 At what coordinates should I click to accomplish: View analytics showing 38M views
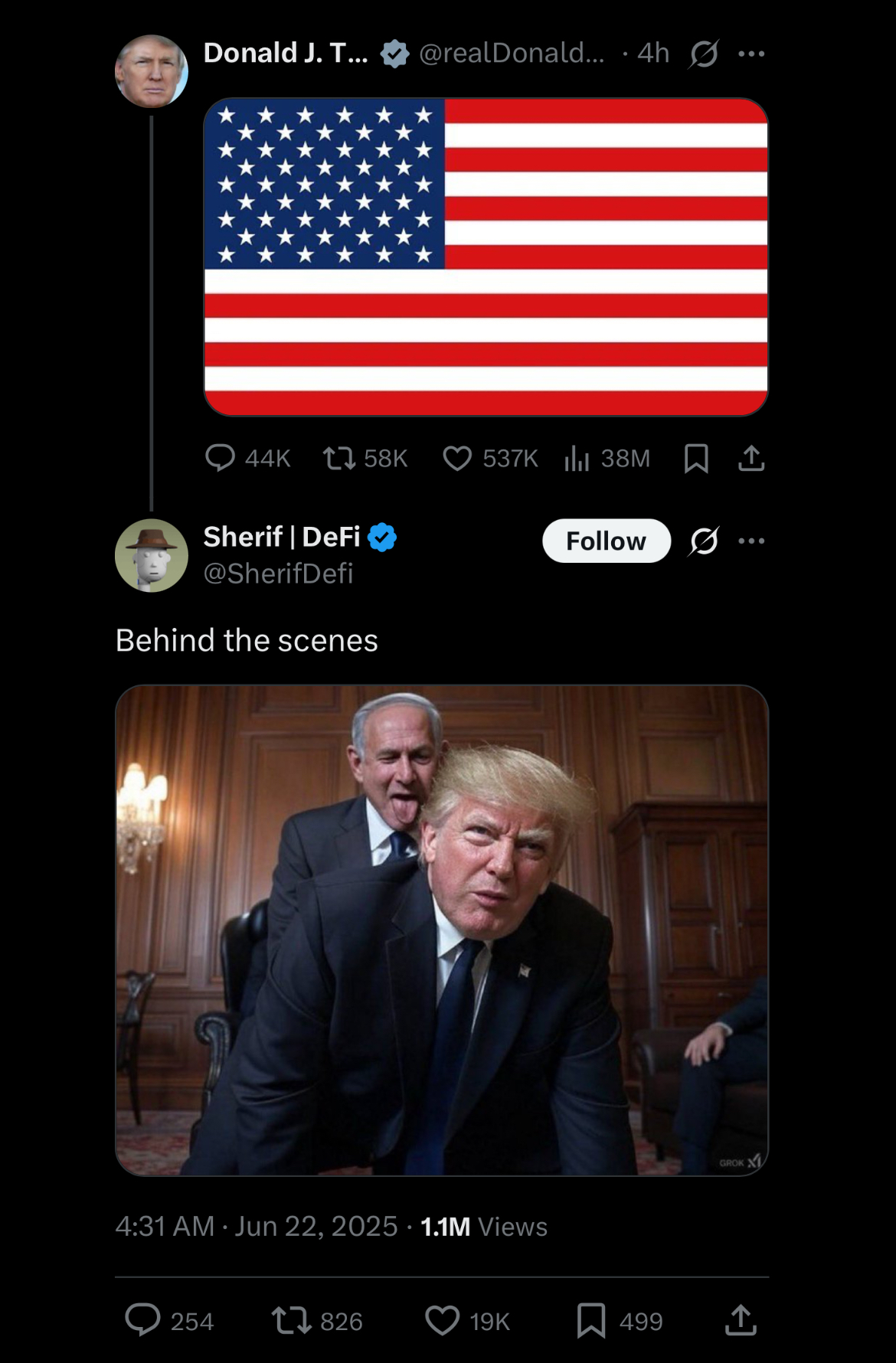point(607,458)
